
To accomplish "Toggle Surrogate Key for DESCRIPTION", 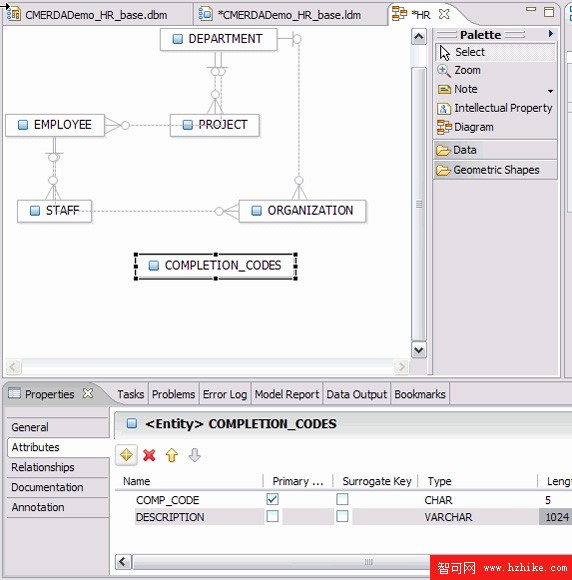I will pyautogui.click(x=342, y=516).
